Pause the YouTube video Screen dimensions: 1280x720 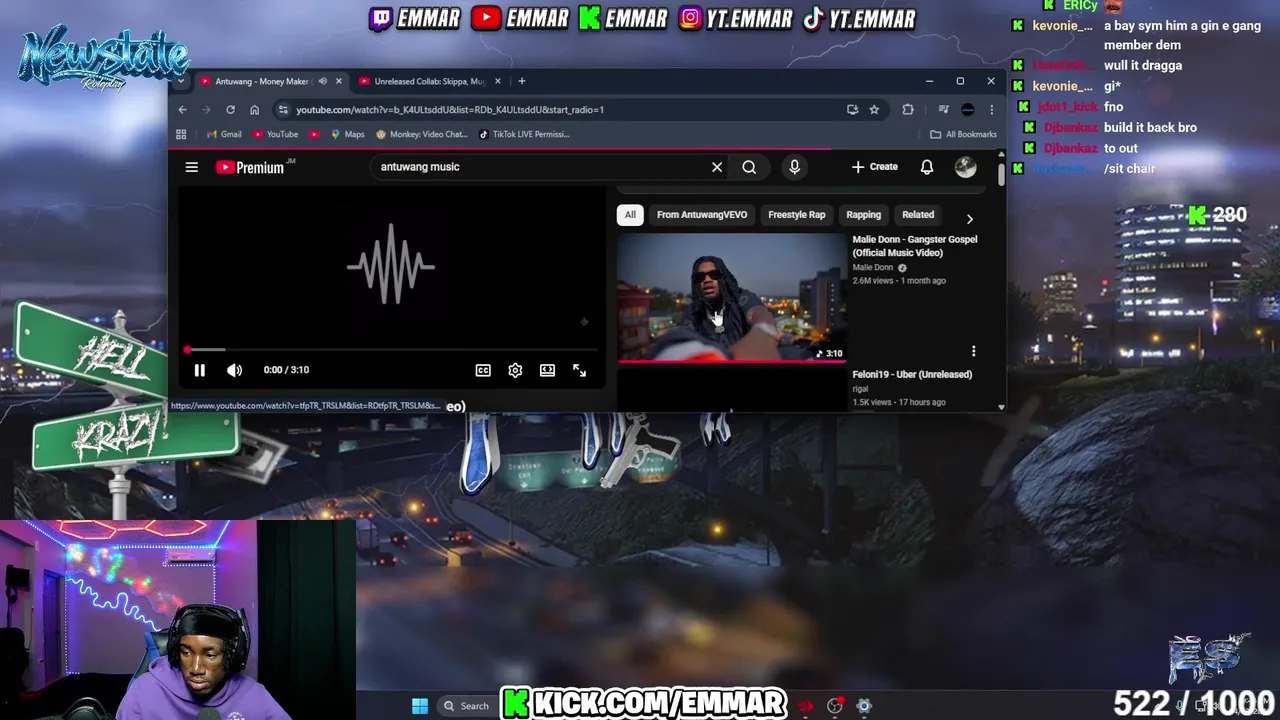coord(199,370)
